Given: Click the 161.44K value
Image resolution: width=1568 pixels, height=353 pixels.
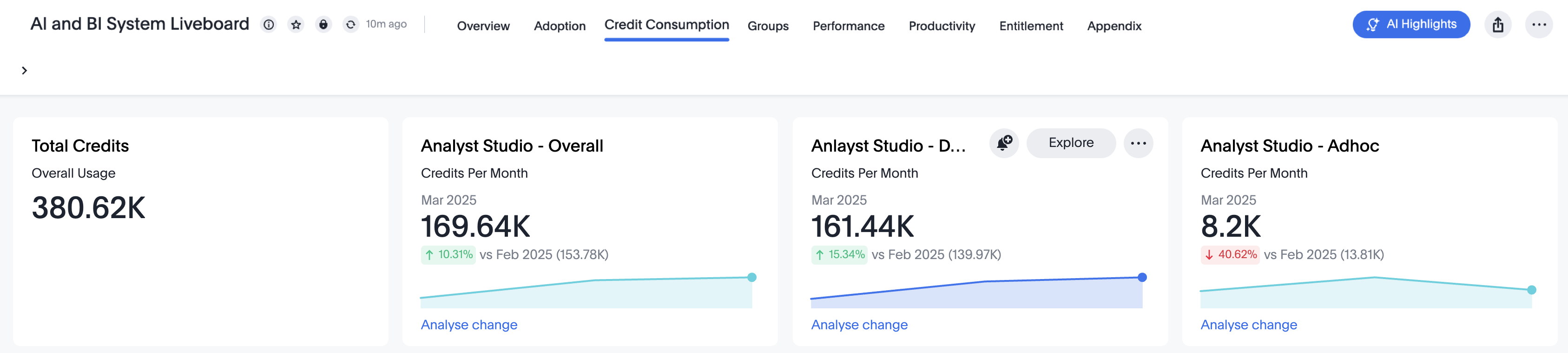Looking at the screenshot, I should tap(863, 227).
